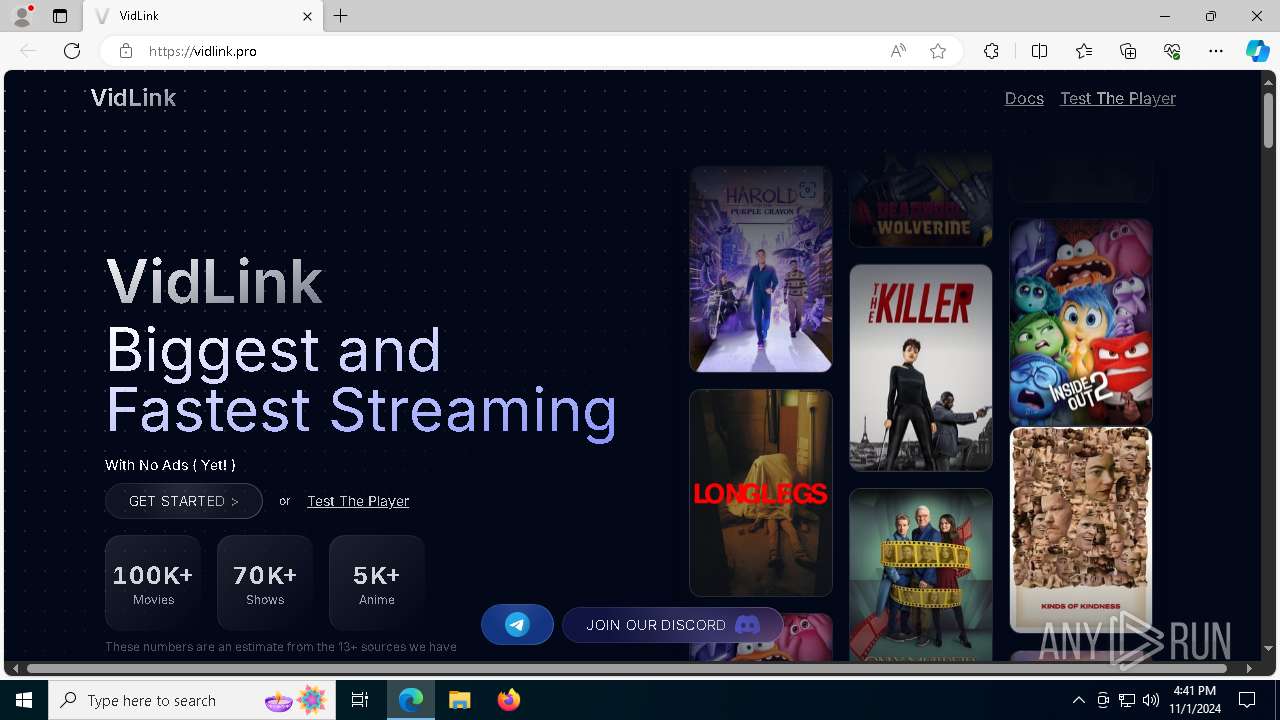The height and width of the screenshot is (720, 1280).
Task: Click the taskbar clock and date
Action: click(1195, 700)
